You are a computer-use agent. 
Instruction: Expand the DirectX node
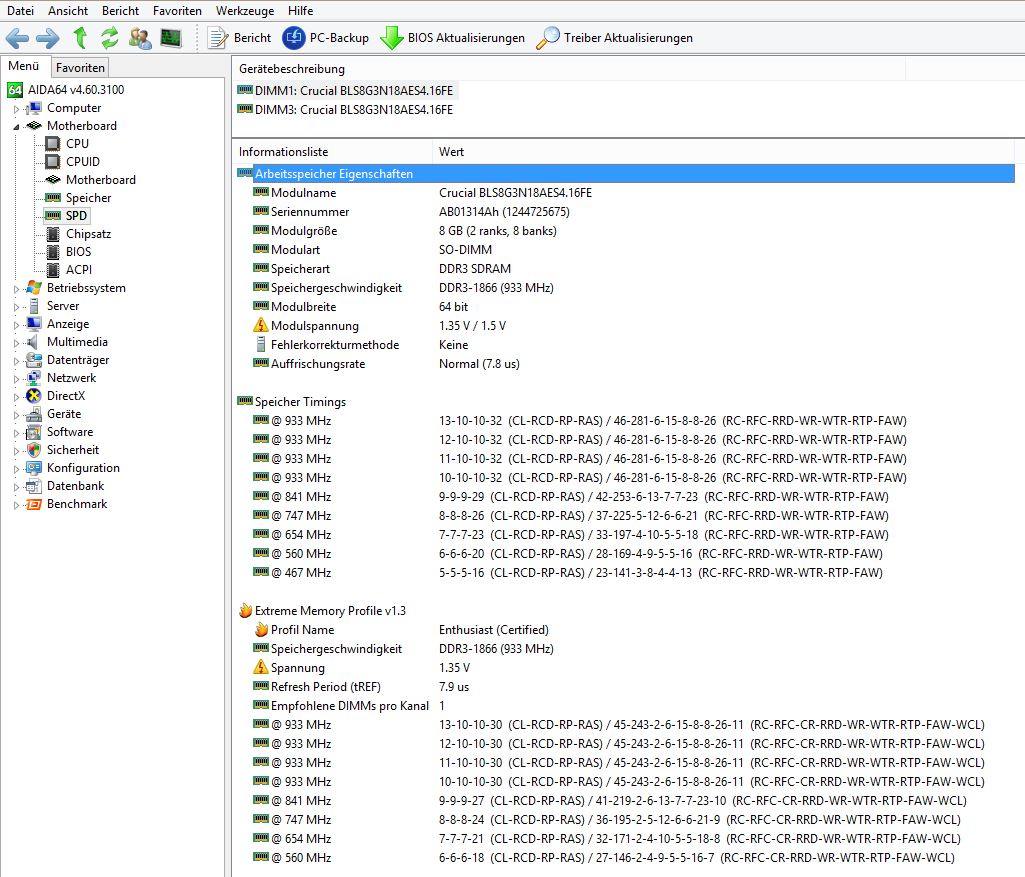point(16,396)
